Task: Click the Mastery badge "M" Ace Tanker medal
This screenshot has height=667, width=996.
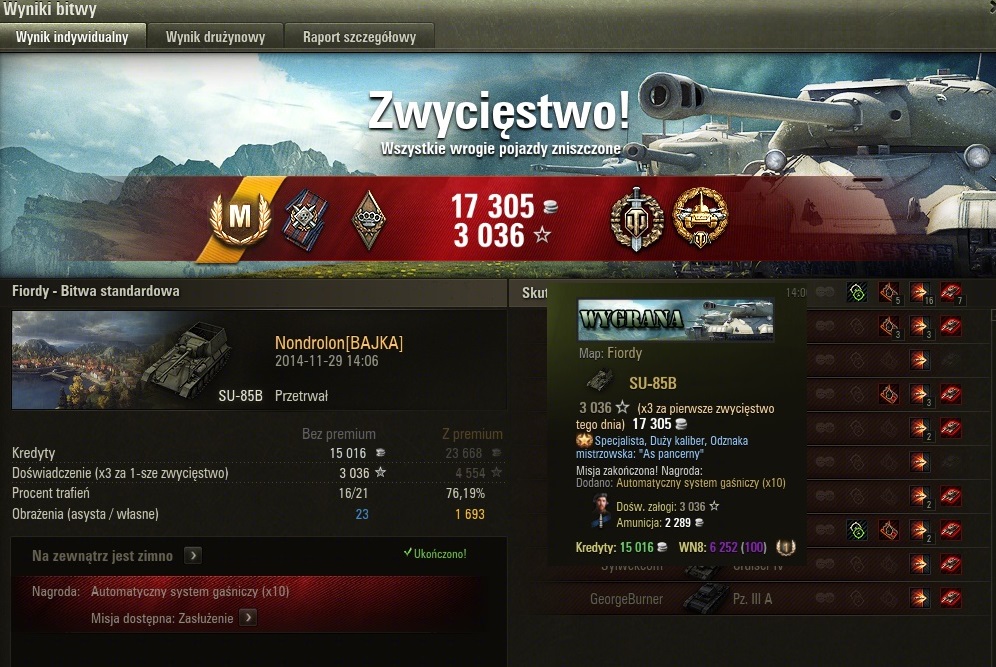Action: [240, 218]
